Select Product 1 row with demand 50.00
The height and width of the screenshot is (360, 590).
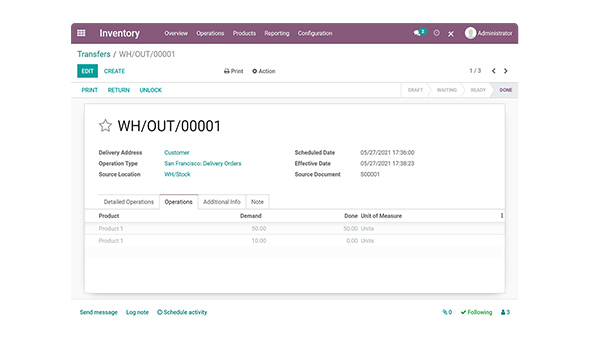[295, 228]
